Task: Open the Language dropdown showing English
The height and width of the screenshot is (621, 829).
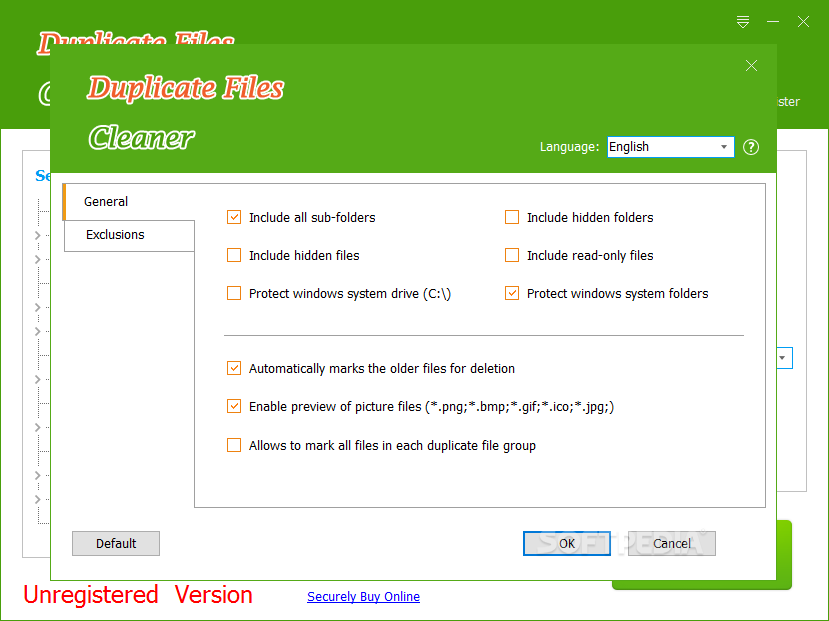Action: 670,147
